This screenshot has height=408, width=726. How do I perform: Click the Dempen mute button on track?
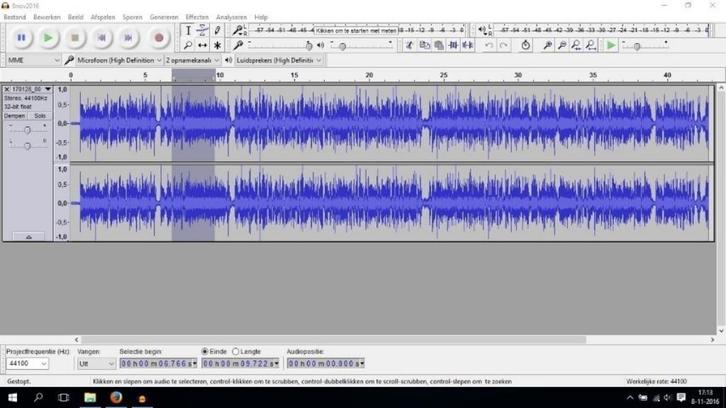pyautogui.click(x=16, y=116)
